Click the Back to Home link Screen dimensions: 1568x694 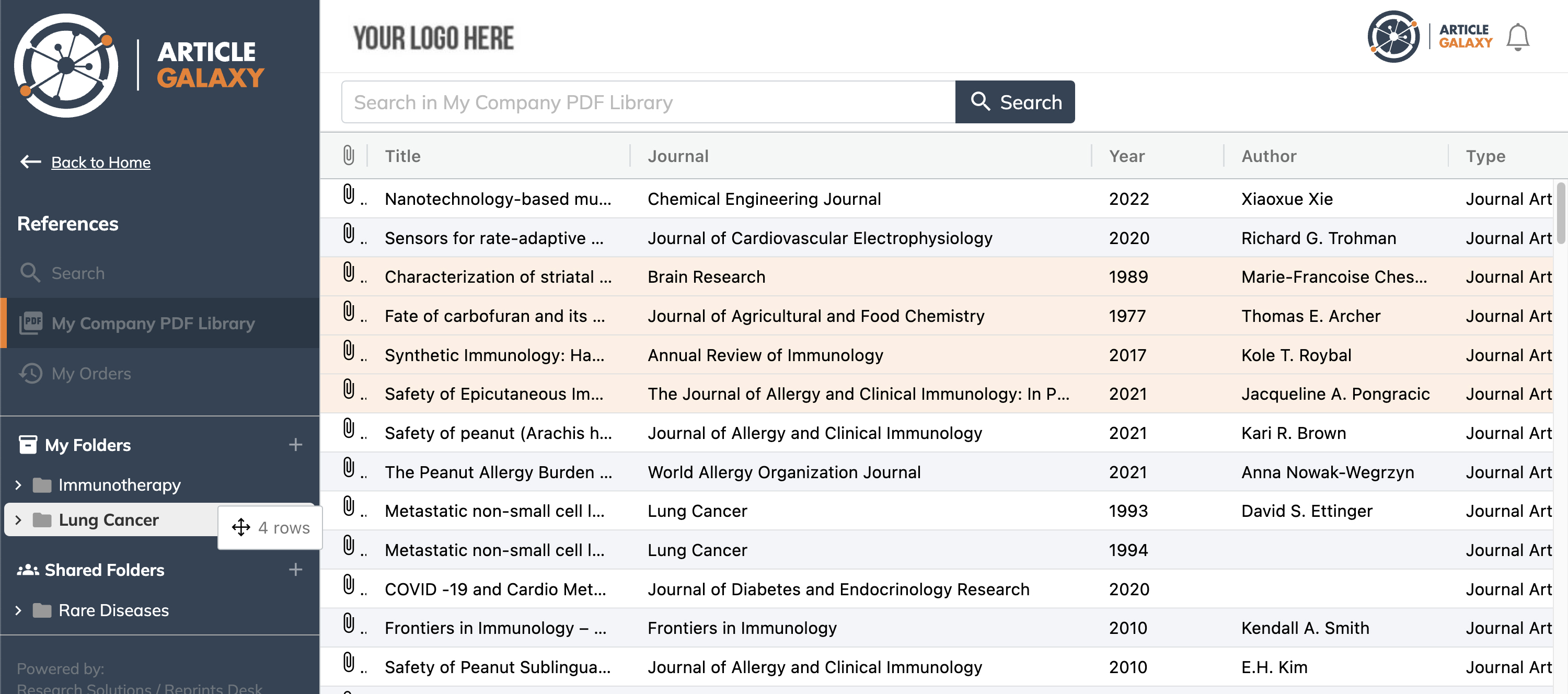click(101, 162)
